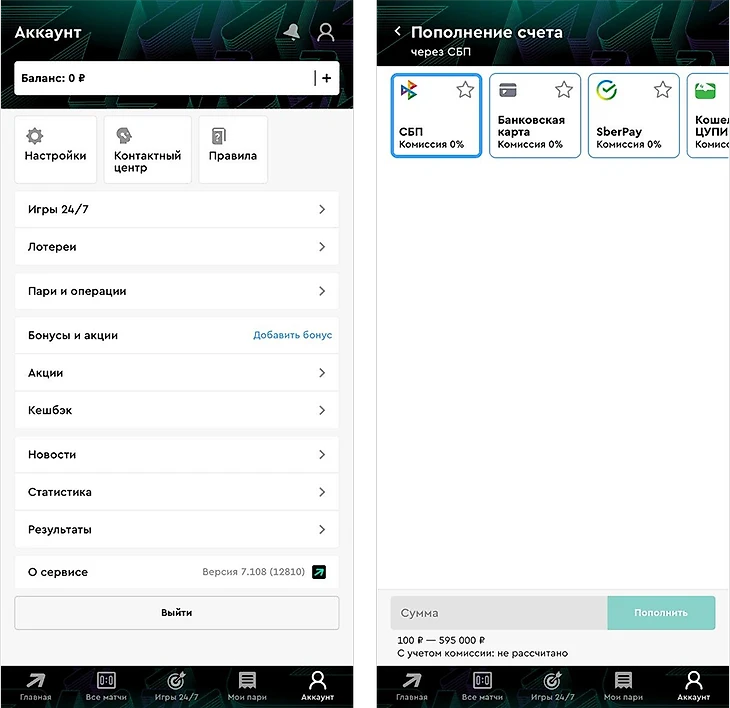Open the Лотереи menu label
Screen dimensions: 730x708
[x=52, y=247]
